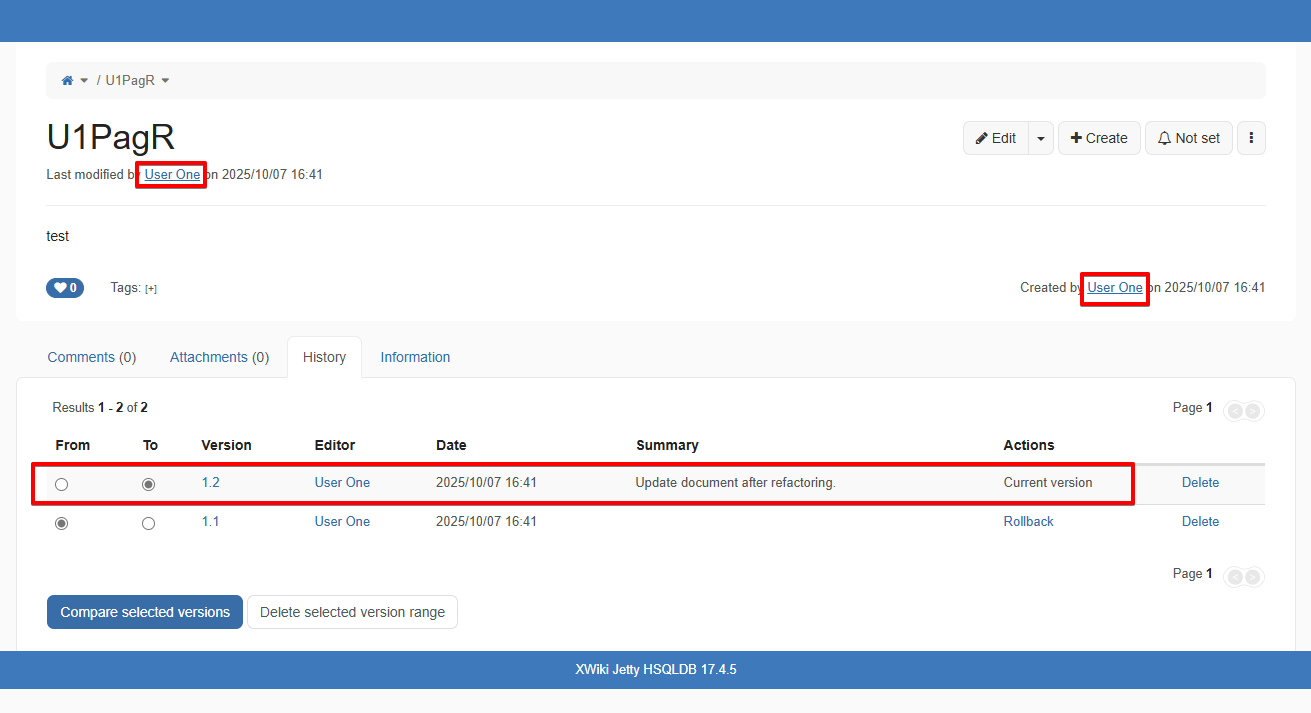Click Compare selected versions button
The width and height of the screenshot is (1311, 713).
coord(145,612)
